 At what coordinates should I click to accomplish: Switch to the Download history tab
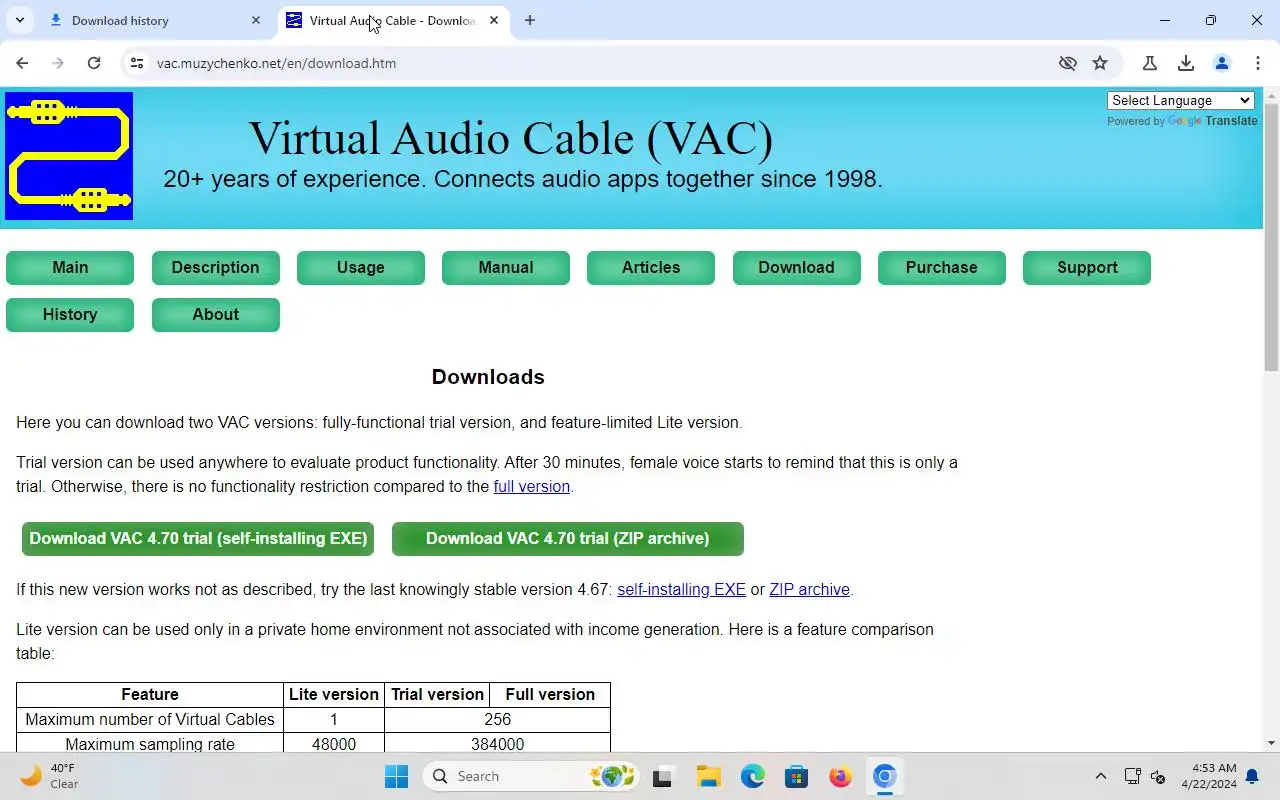pyautogui.click(x=155, y=20)
